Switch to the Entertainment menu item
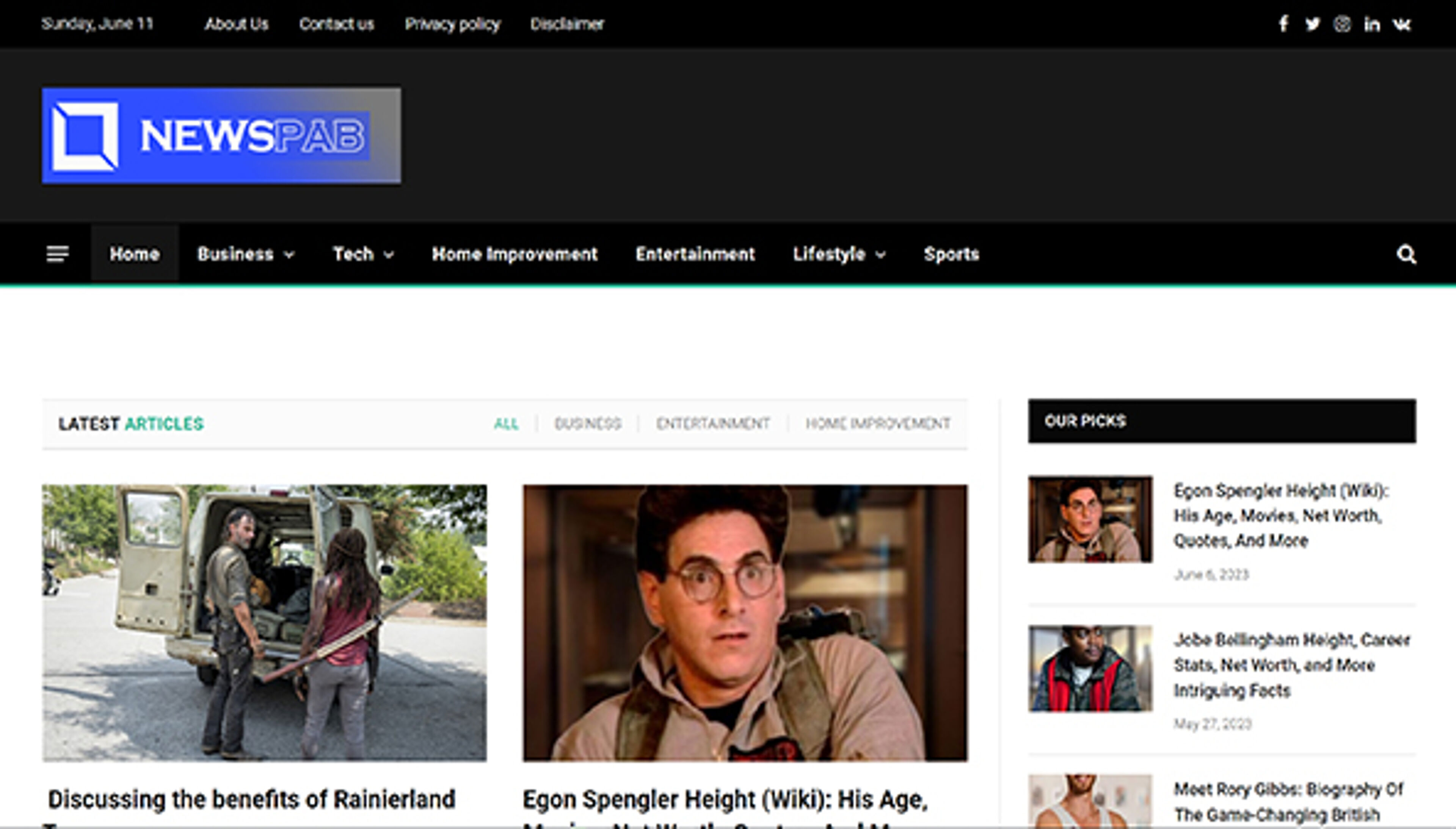The image size is (1456, 829). coord(695,254)
